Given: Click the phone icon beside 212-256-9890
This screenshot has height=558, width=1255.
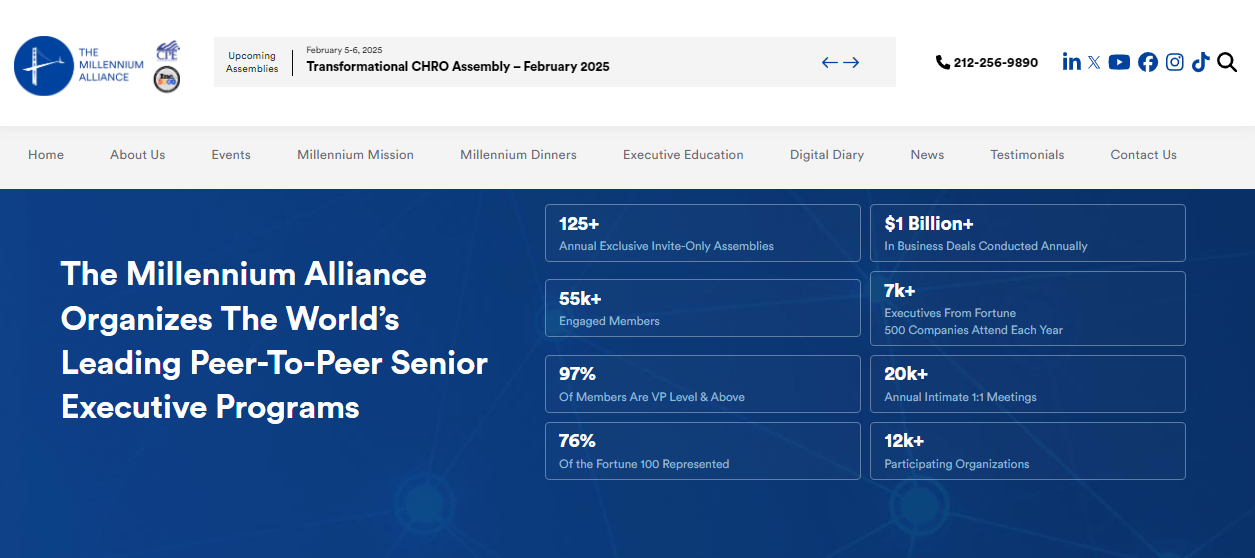Looking at the screenshot, I should coord(943,62).
